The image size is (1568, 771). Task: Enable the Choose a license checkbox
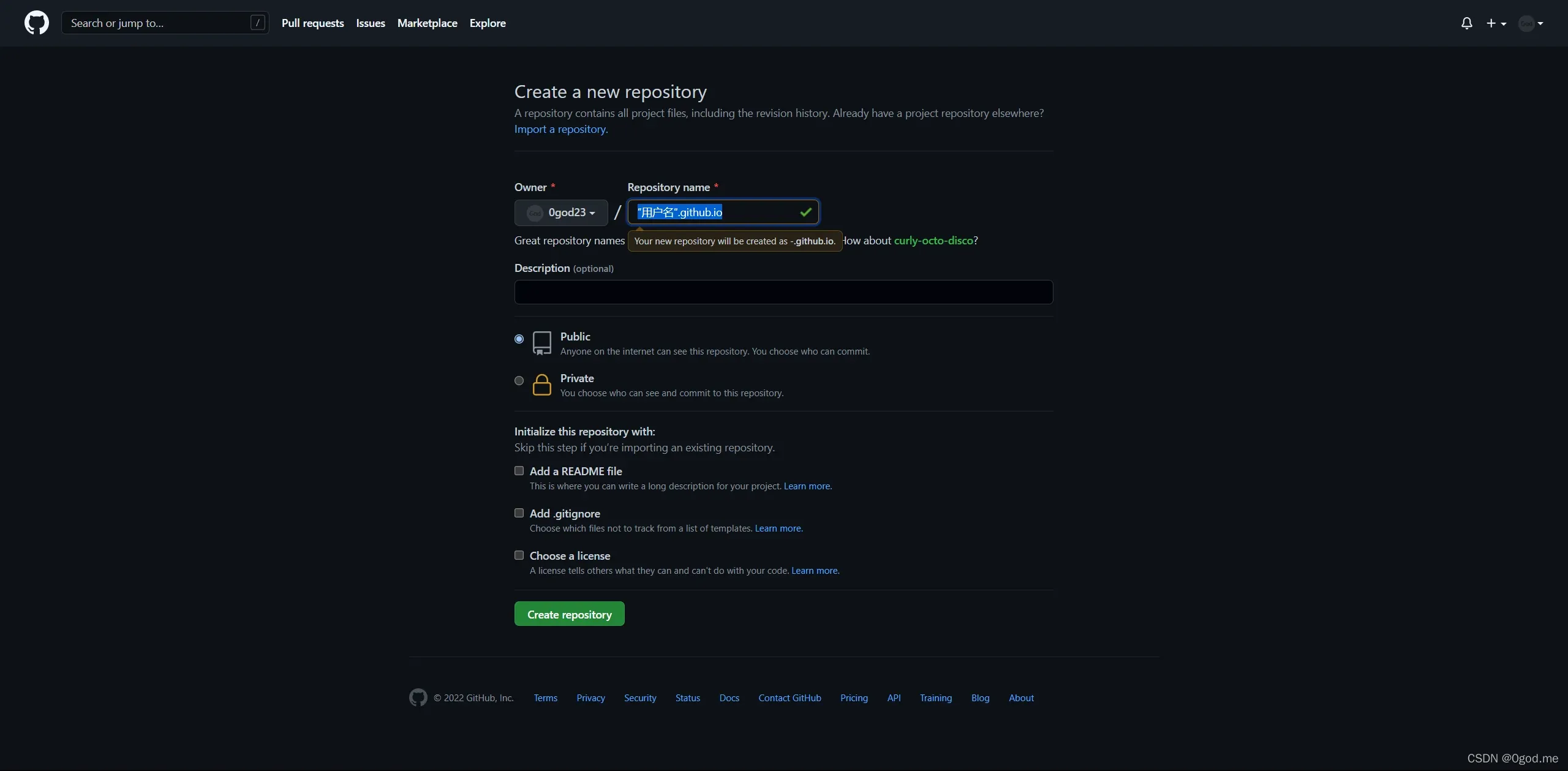(x=519, y=555)
